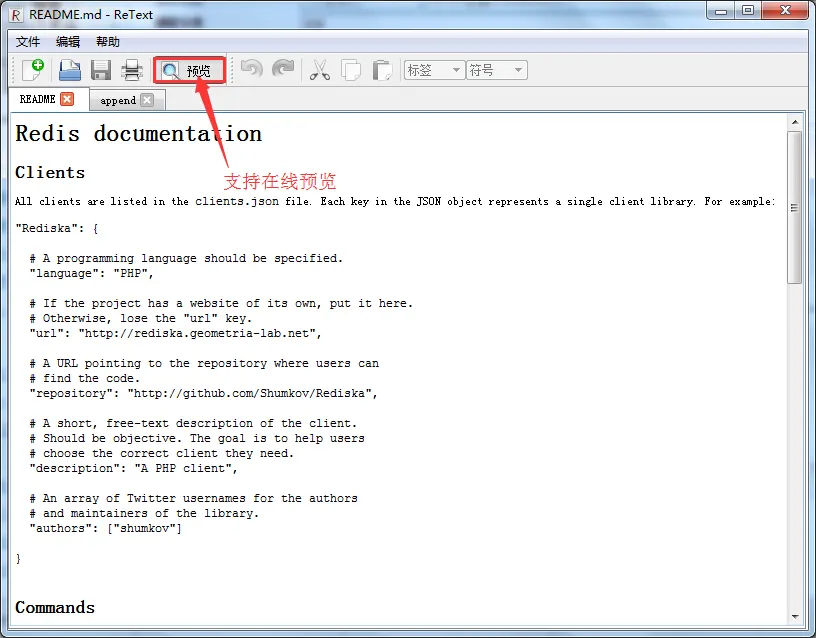816x638 pixels.
Task: Click the line '"description": "A PHP client",'
Action: pyautogui.click(x=133, y=468)
